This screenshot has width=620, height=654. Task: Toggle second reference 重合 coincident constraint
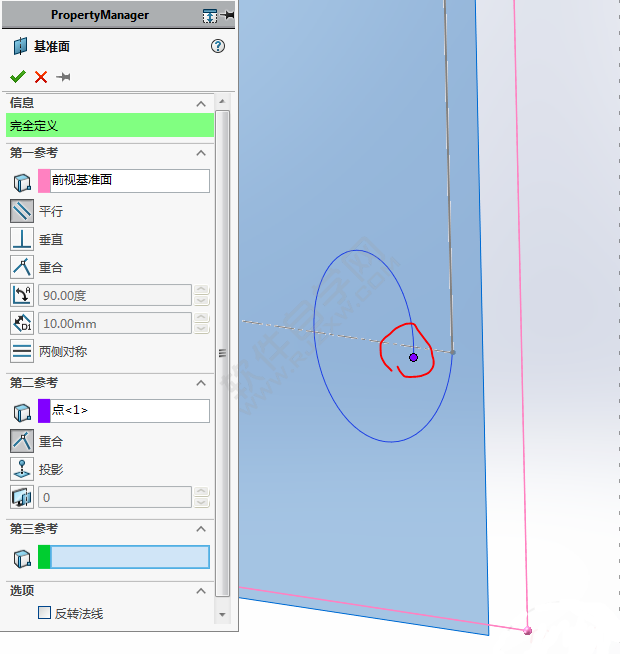[x=22, y=441]
